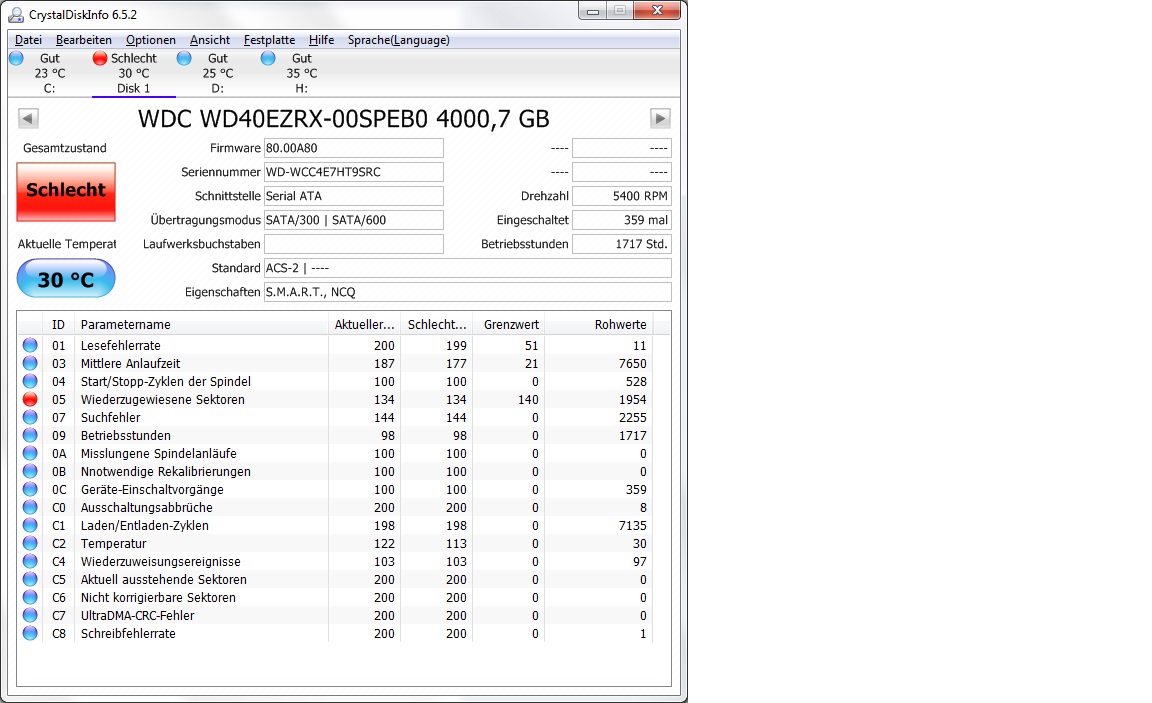Click the status orb for Wiederzuweisungsereignisse
The width and height of the screenshot is (1152, 703).
point(30,561)
